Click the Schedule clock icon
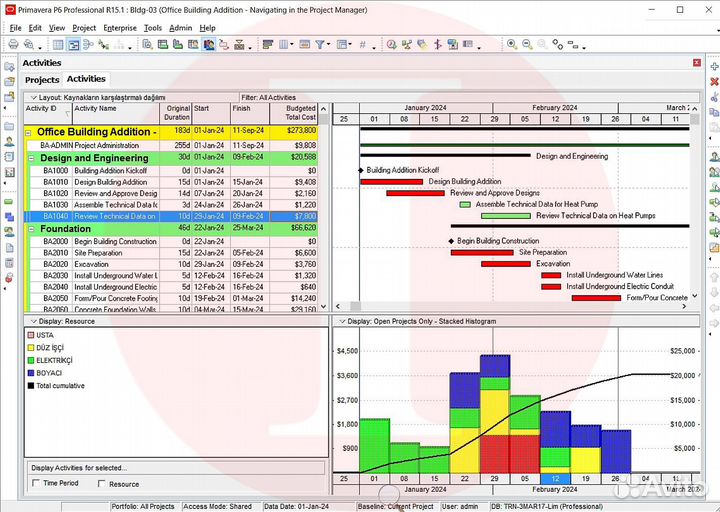This screenshot has height=512, width=720. (x=391, y=45)
